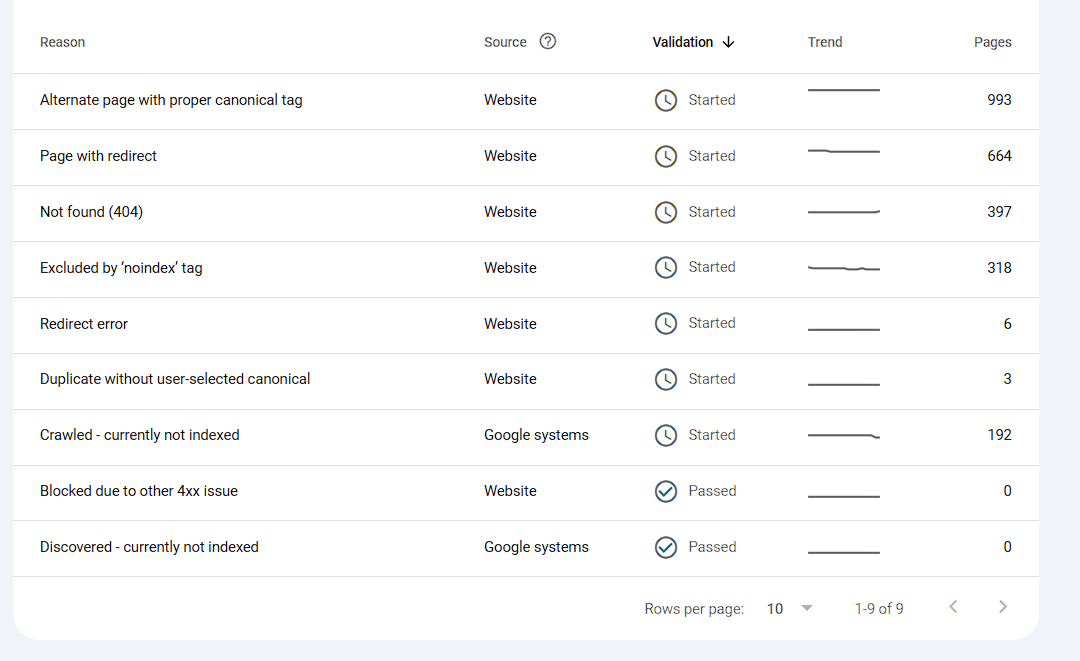
Task: Click the Trend column header
Action: pyautogui.click(x=825, y=42)
